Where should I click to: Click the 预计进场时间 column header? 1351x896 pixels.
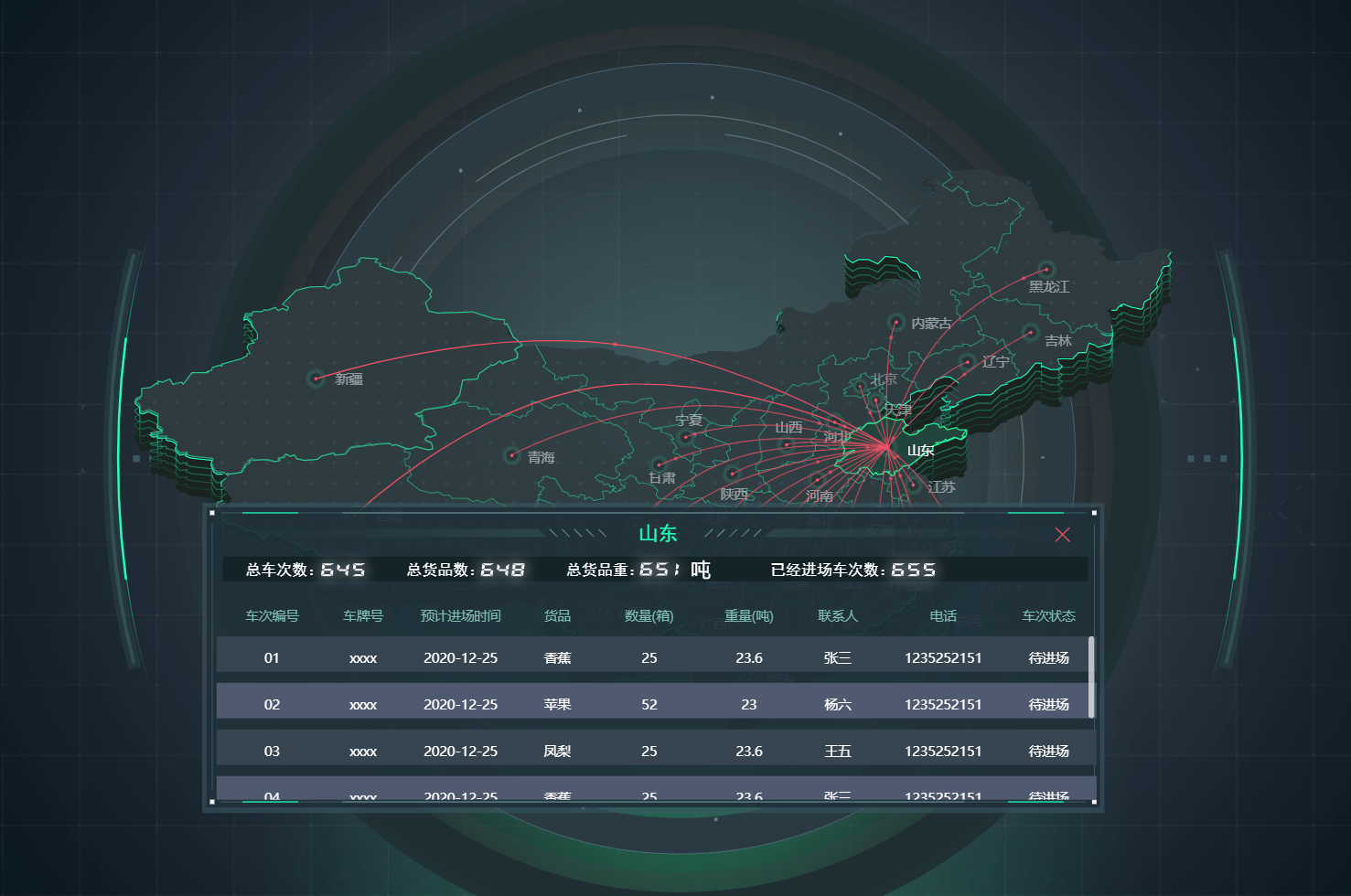tap(461, 615)
